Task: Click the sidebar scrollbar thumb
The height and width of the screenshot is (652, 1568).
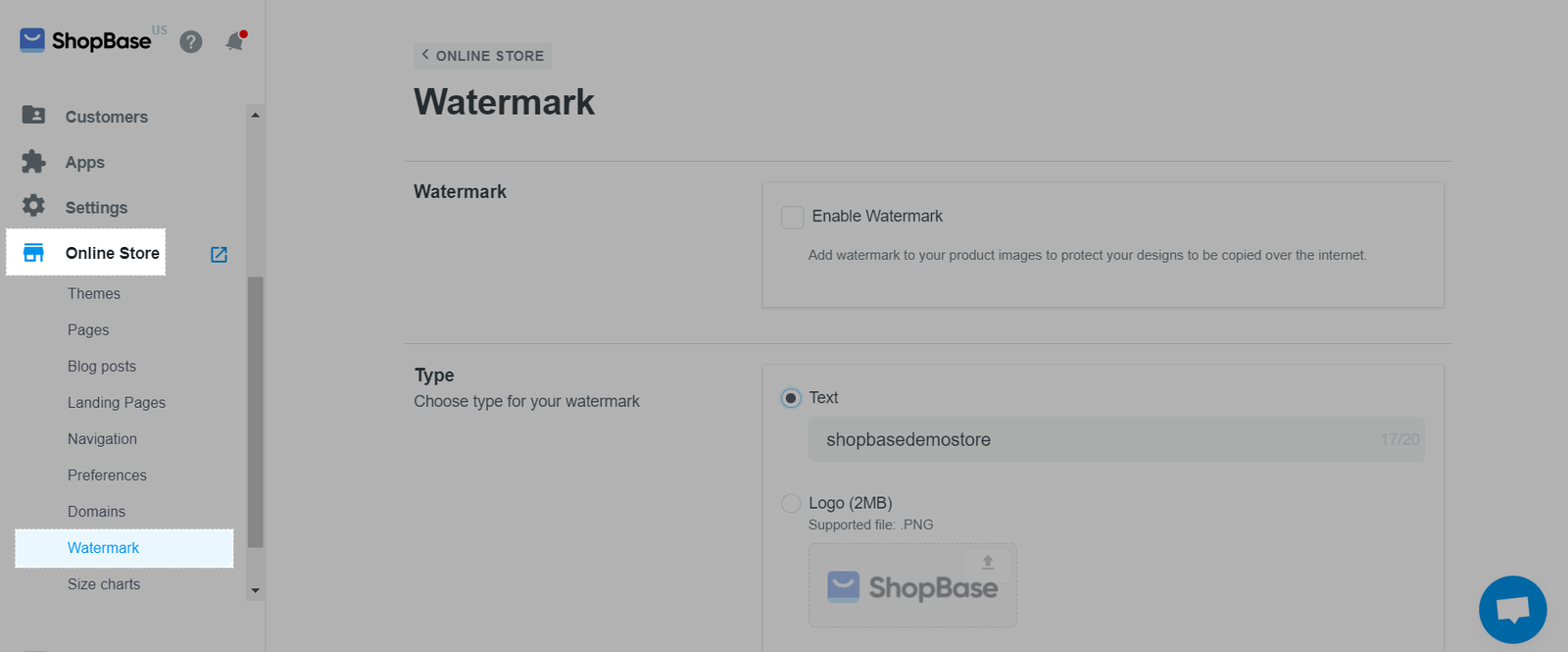Action: [x=256, y=412]
